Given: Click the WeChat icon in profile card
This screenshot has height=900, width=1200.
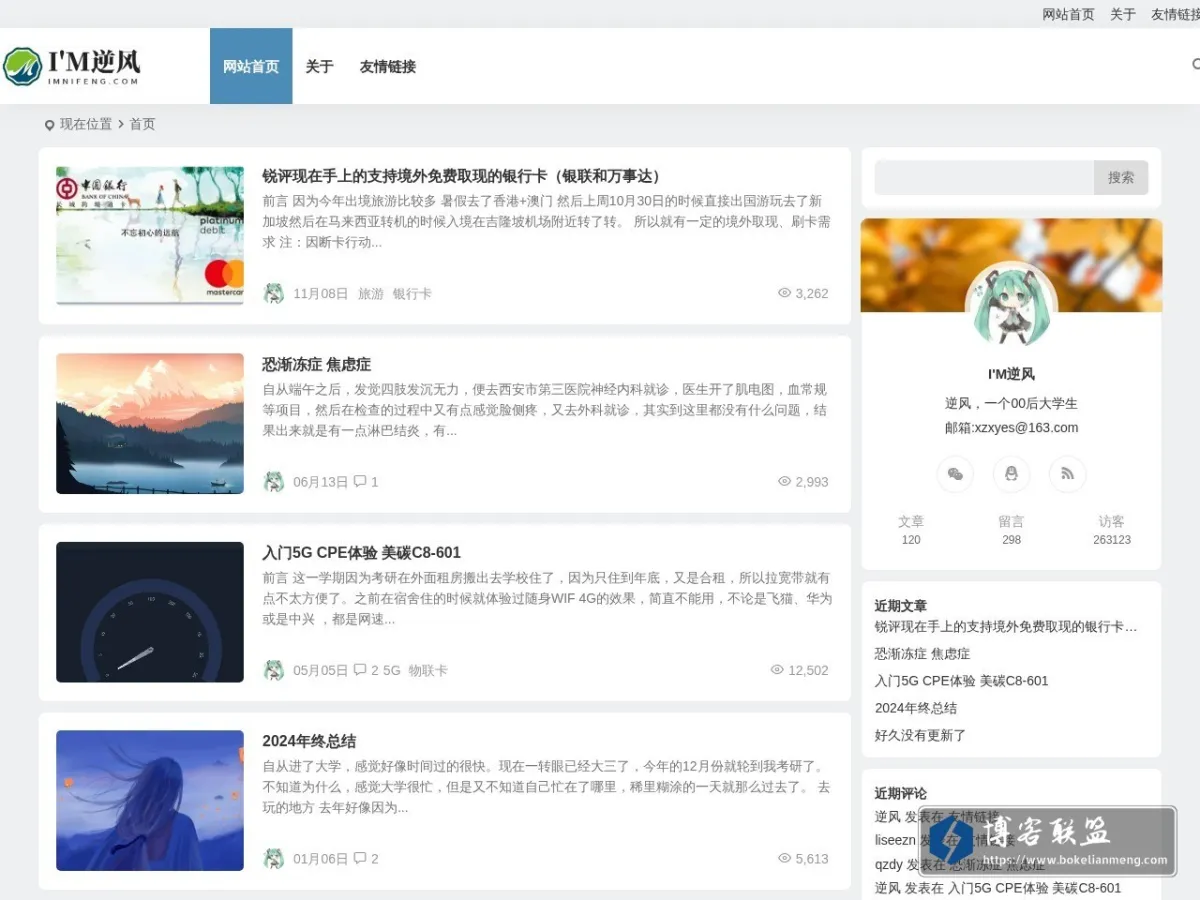Looking at the screenshot, I should (x=955, y=474).
